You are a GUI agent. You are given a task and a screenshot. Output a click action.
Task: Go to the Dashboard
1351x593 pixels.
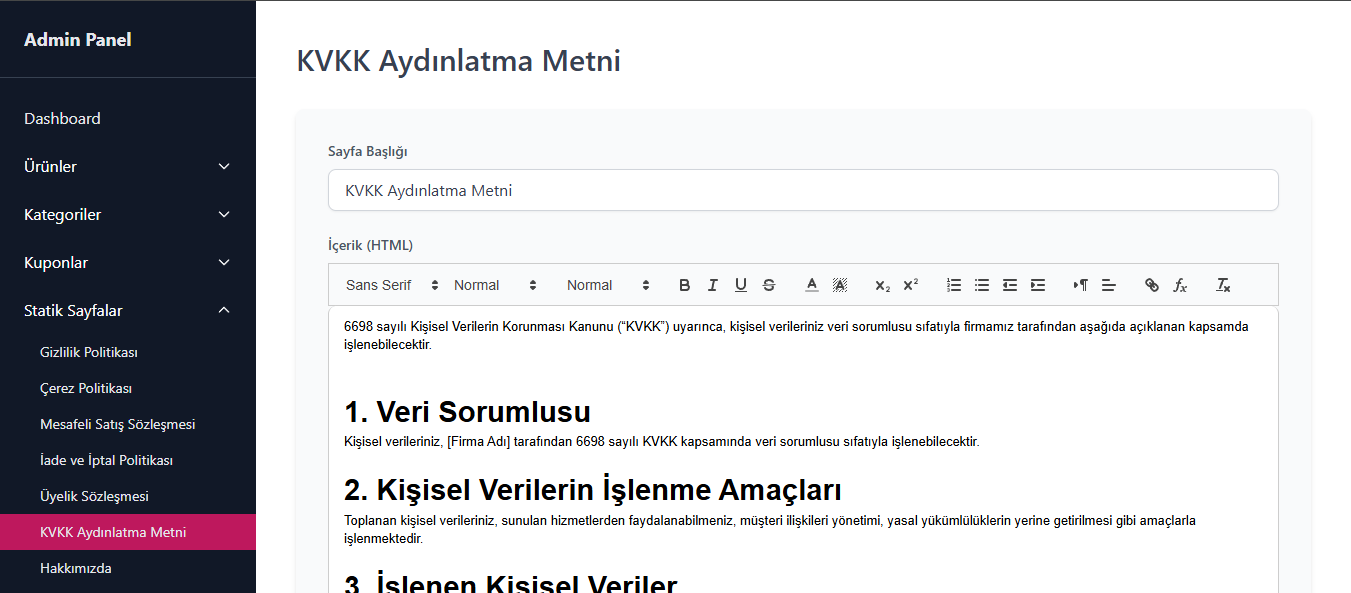[62, 118]
